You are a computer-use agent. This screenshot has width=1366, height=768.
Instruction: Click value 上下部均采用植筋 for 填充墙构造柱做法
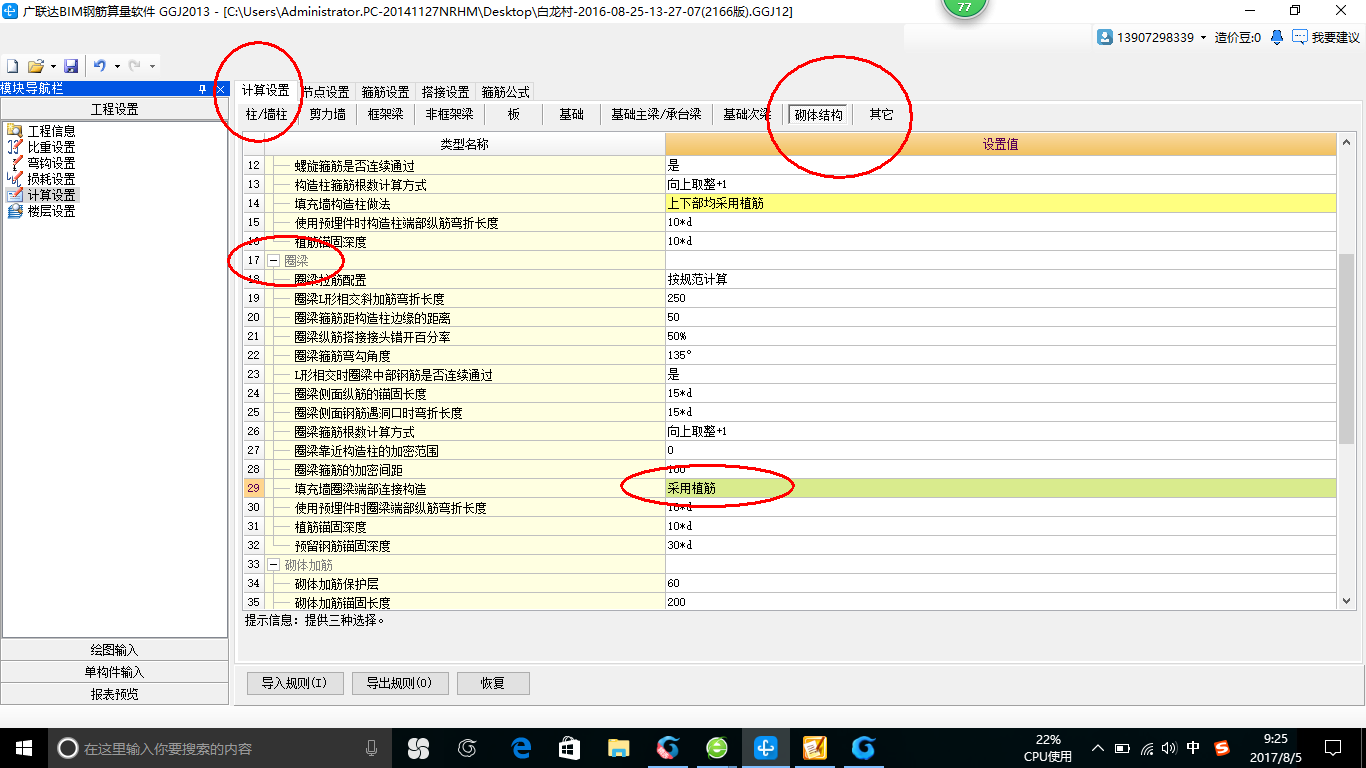point(1000,203)
